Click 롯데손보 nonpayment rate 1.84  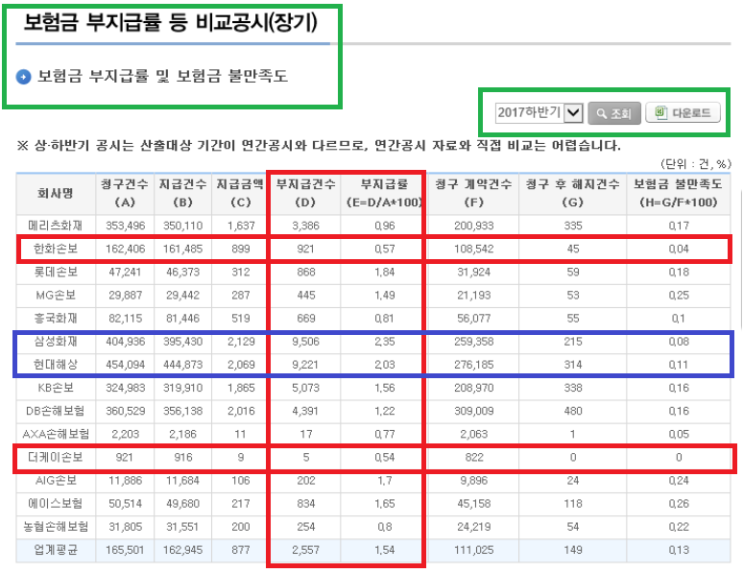pyautogui.click(x=384, y=272)
